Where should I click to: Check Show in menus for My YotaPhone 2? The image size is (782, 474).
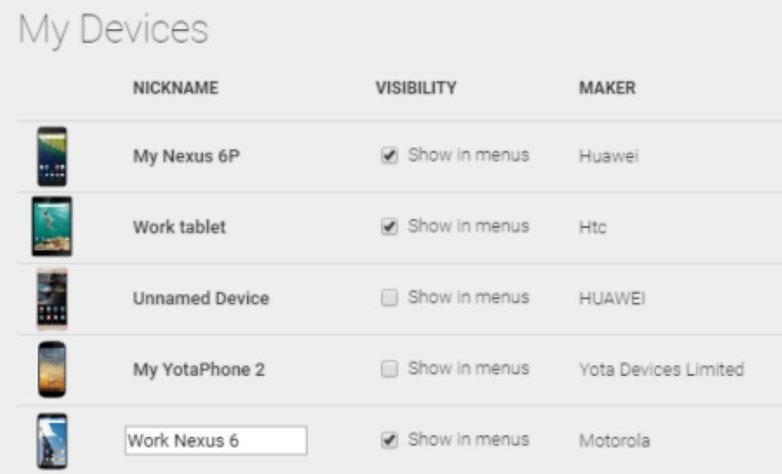point(389,369)
